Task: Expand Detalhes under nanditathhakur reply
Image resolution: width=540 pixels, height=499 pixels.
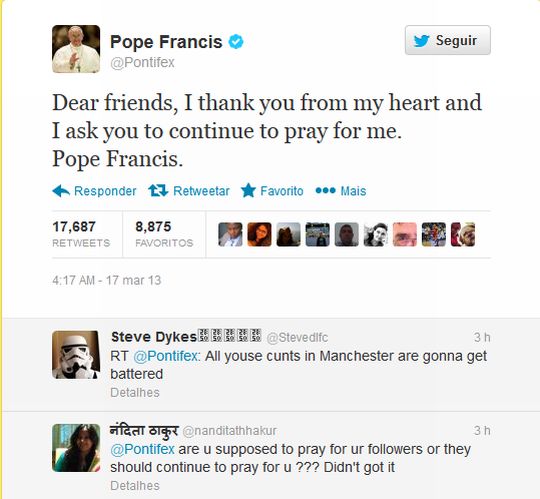Action: pos(135,486)
